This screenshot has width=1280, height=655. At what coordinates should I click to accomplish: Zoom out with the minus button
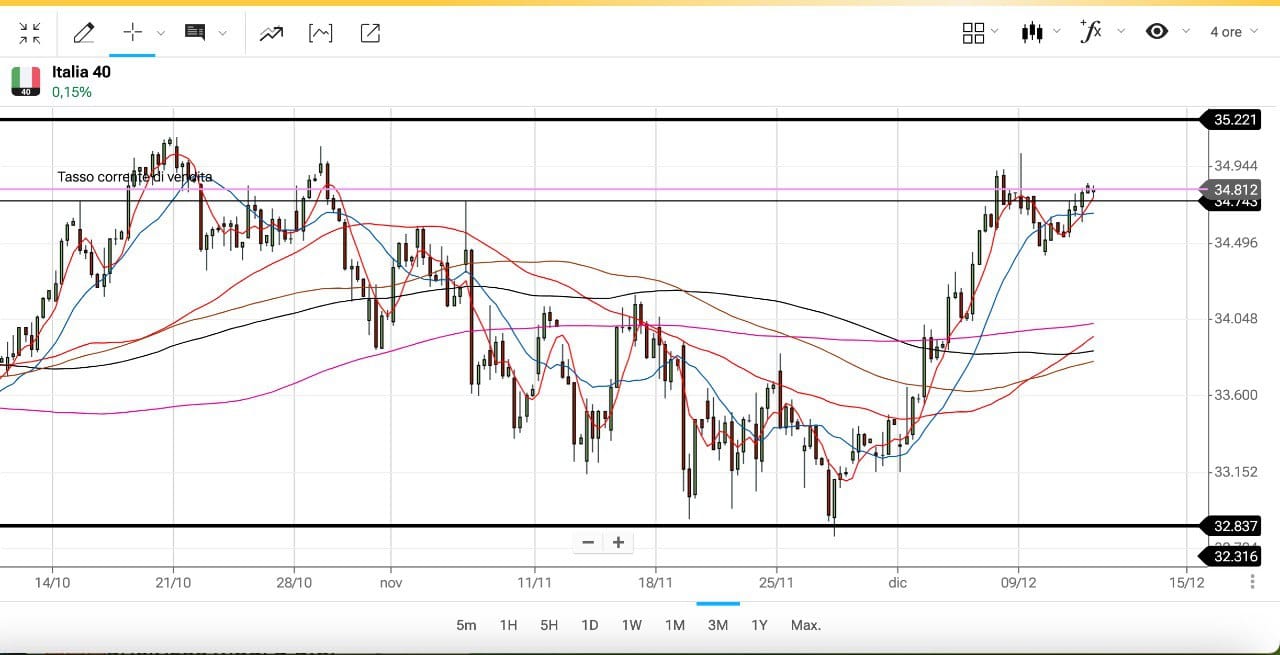(588, 542)
